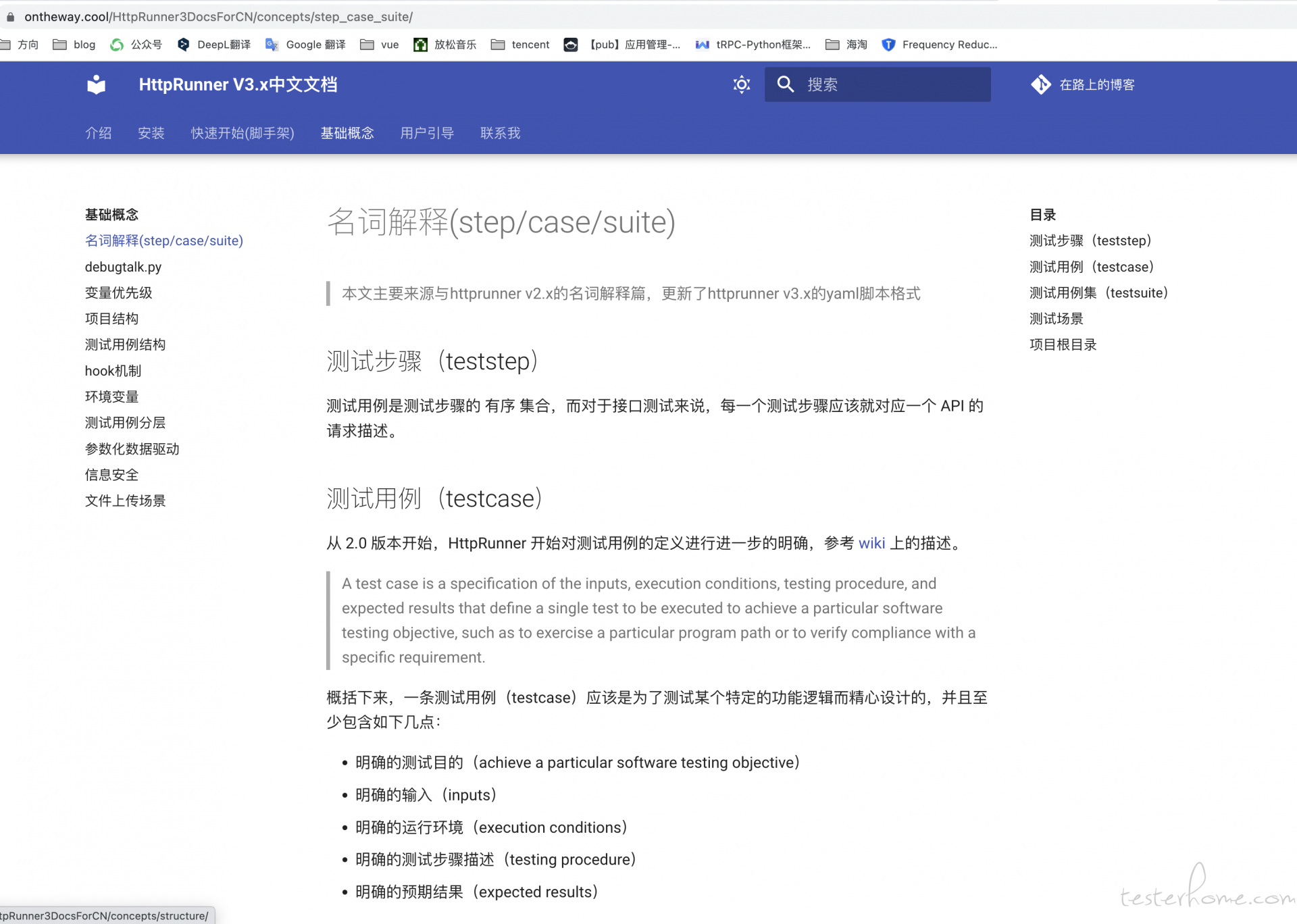The width and height of the screenshot is (1297, 924).
Task: Open the git repository diamond icon
Action: (1041, 84)
